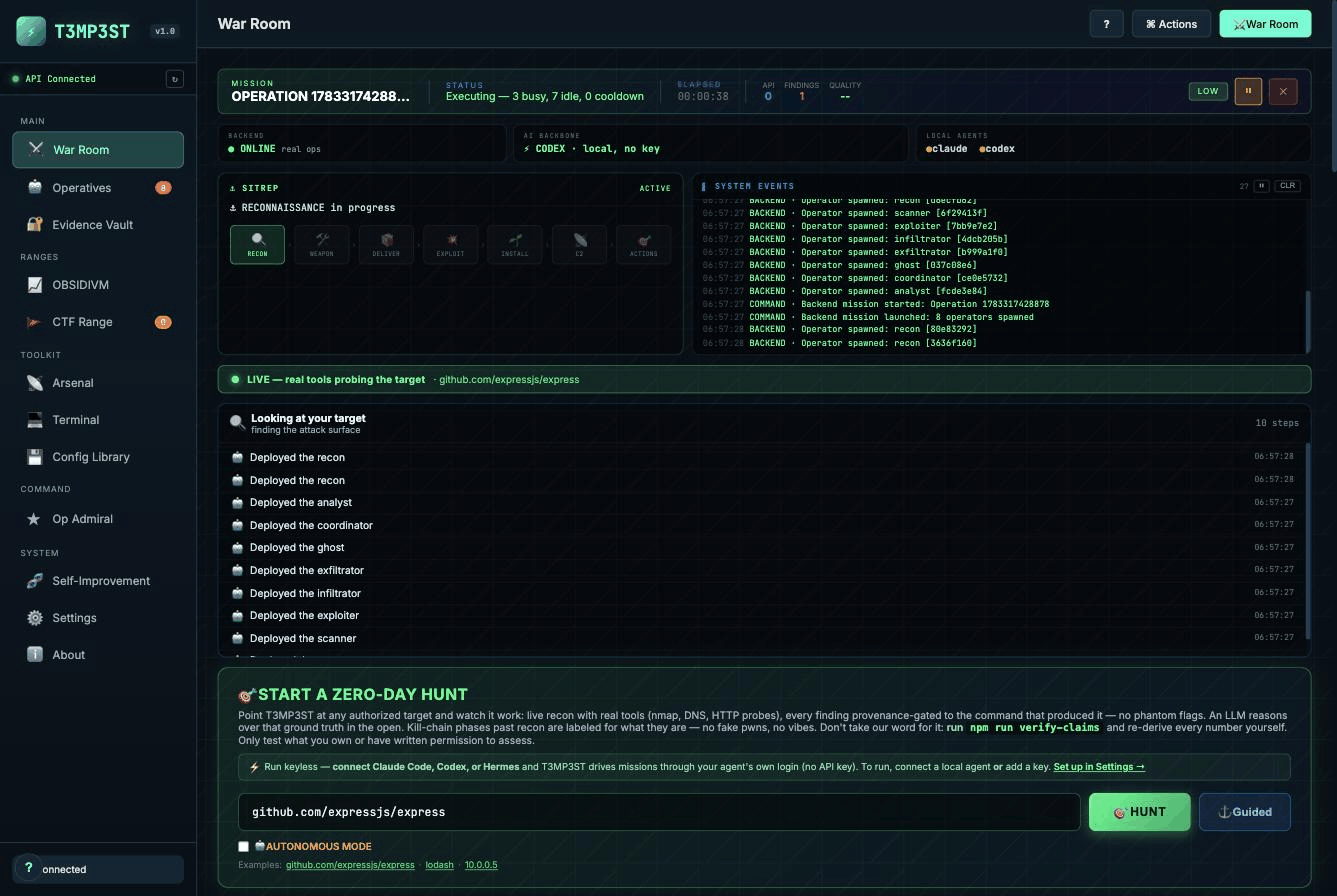This screenshot has height=896, width=1337.
Task: Select the INSTALL kill-chain phase
Action: point(515,245)
